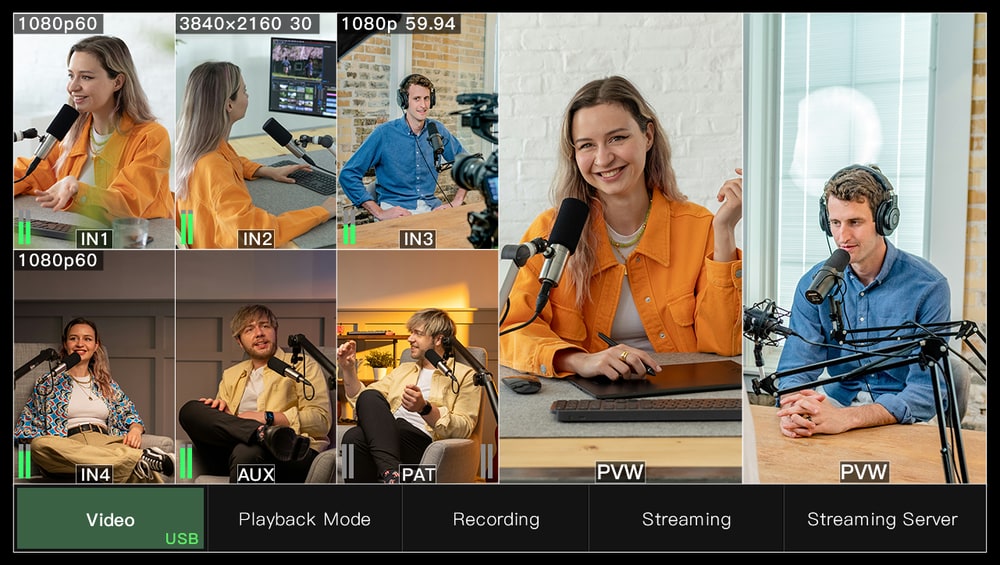Select the IN4 source thumbnail
This screenshot has height=565, width=1000.
[94, 366]
